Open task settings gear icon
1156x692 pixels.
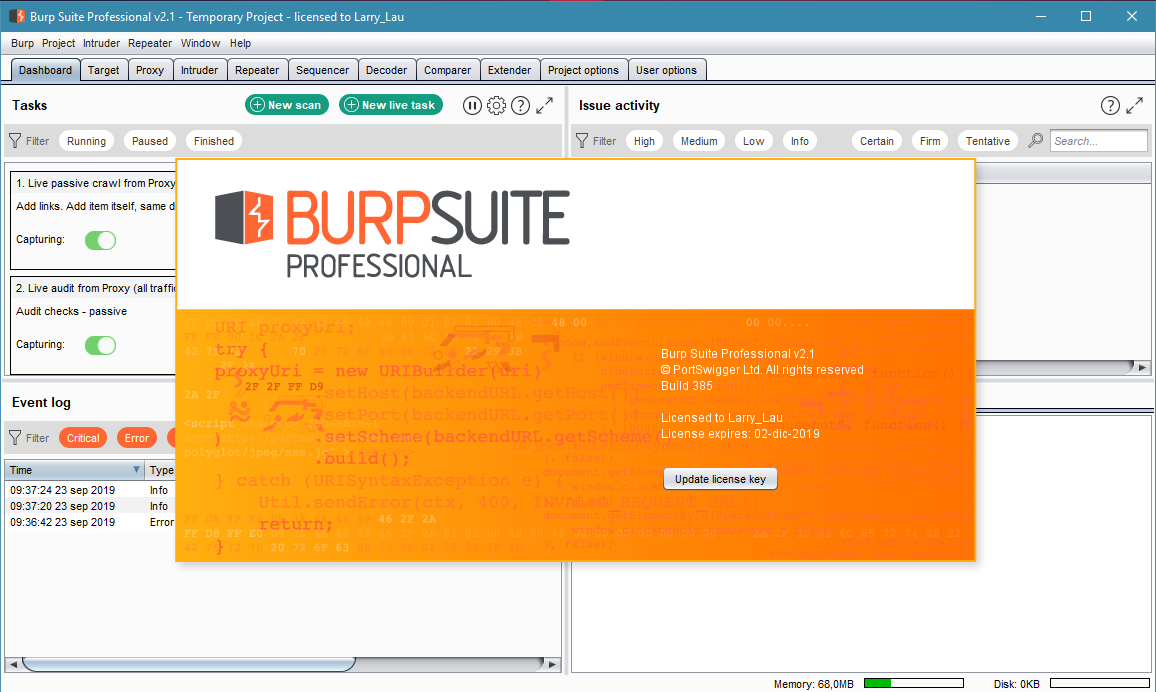pos(496,105)
